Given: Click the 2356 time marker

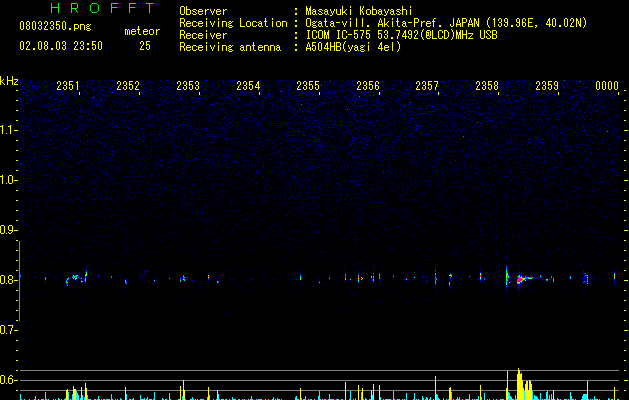Looking at the screenshot, I should (368, 86).
